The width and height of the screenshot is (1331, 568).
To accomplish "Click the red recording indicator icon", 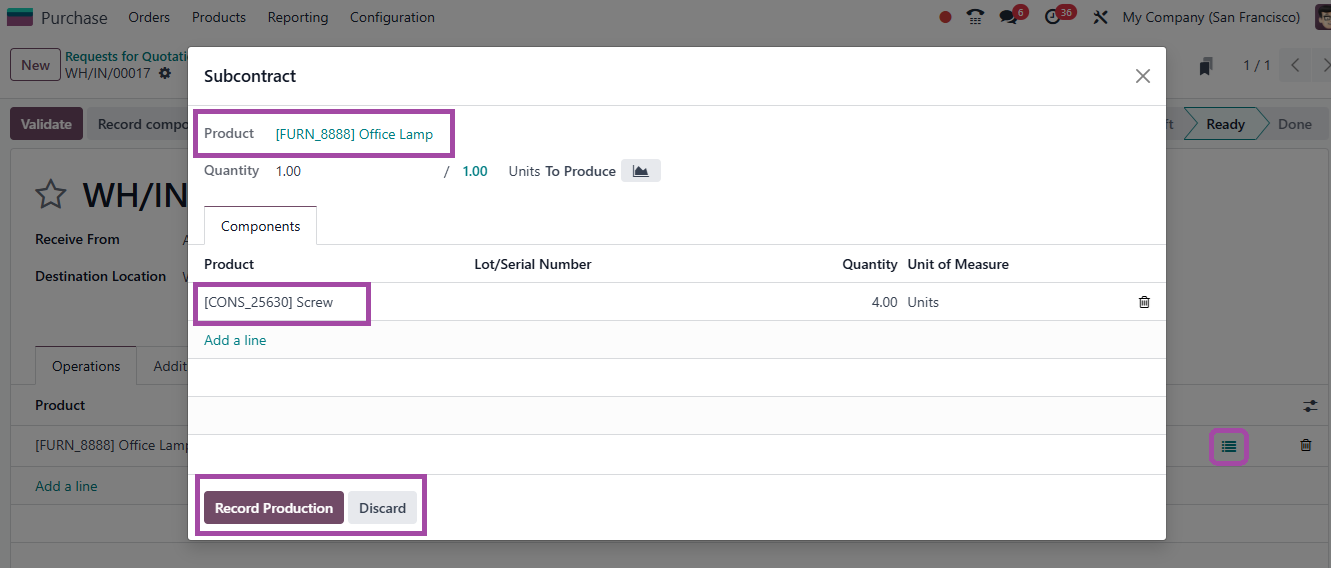I will click(946, 17).
